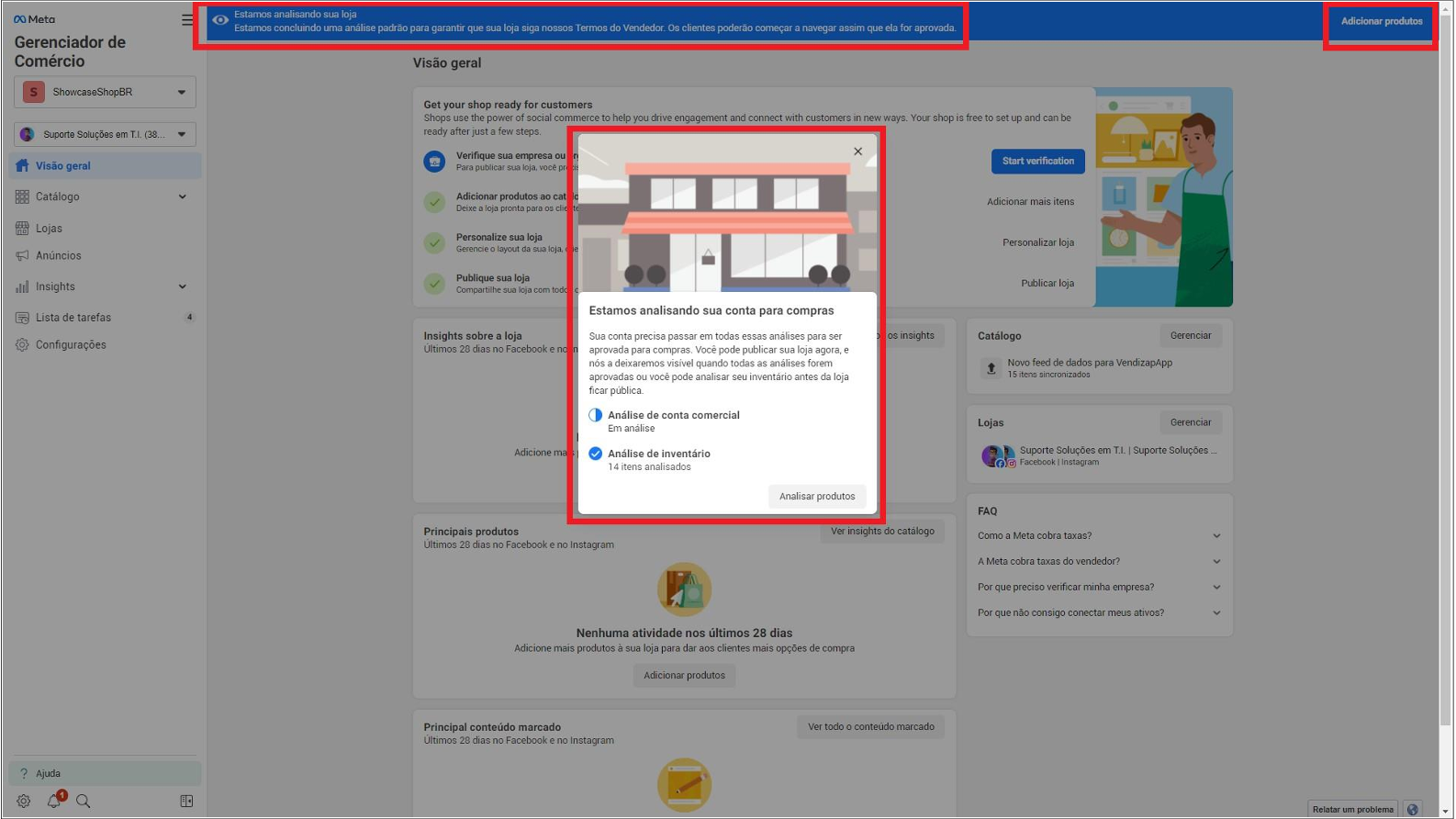Click the hamburger menu icon beside Meta logo
This screenshot has height=819, width=1456.
click(187, 19)
